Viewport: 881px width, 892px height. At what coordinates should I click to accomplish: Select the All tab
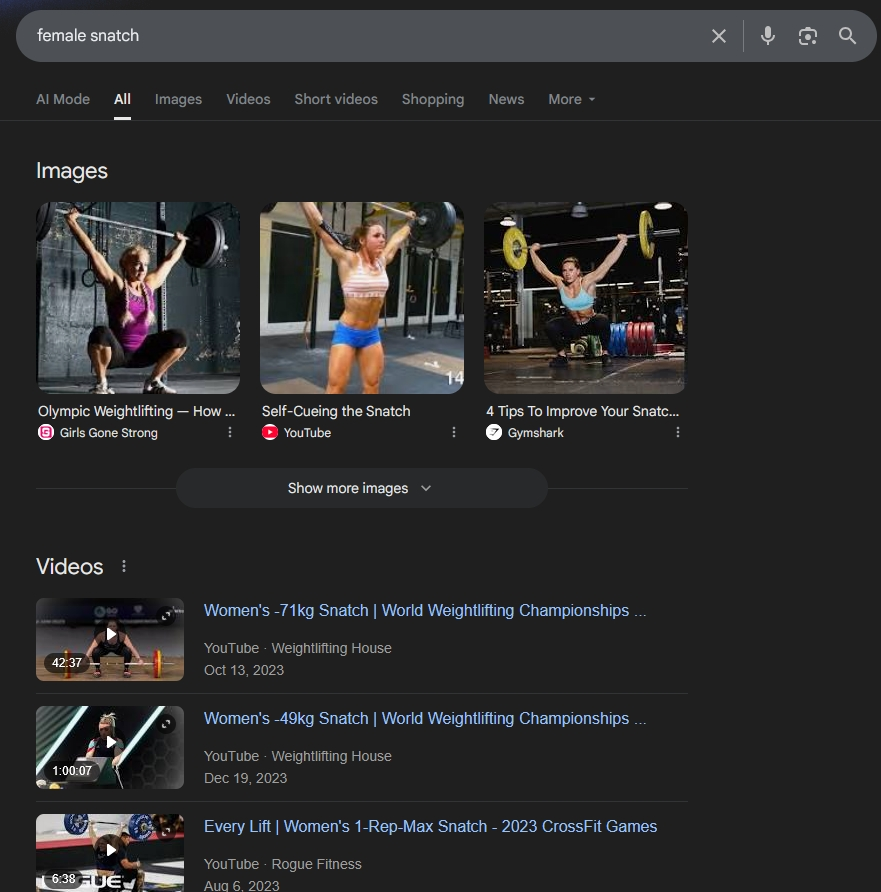(x=122, y=99)
